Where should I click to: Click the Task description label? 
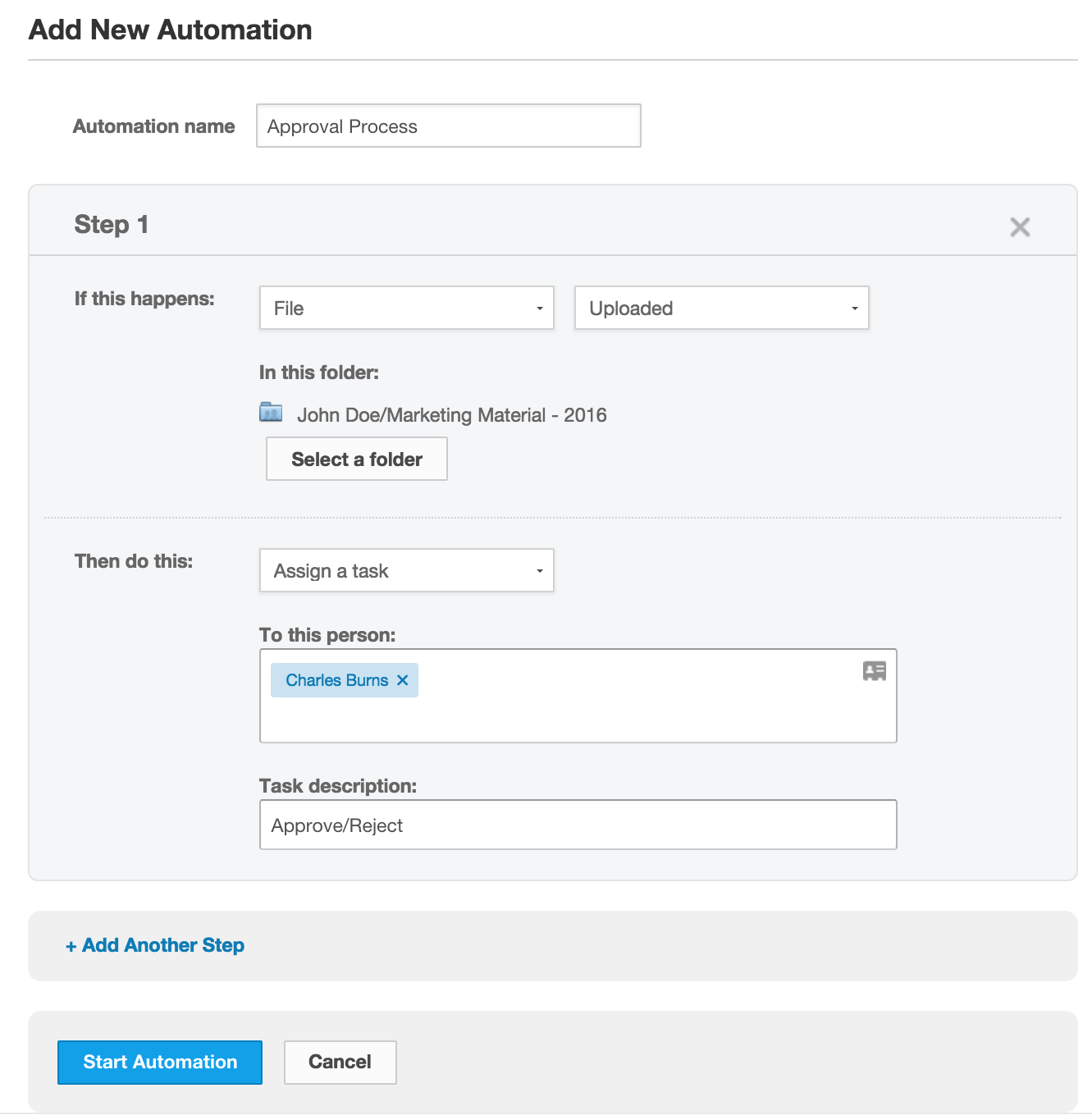click(x=338, y=786)
